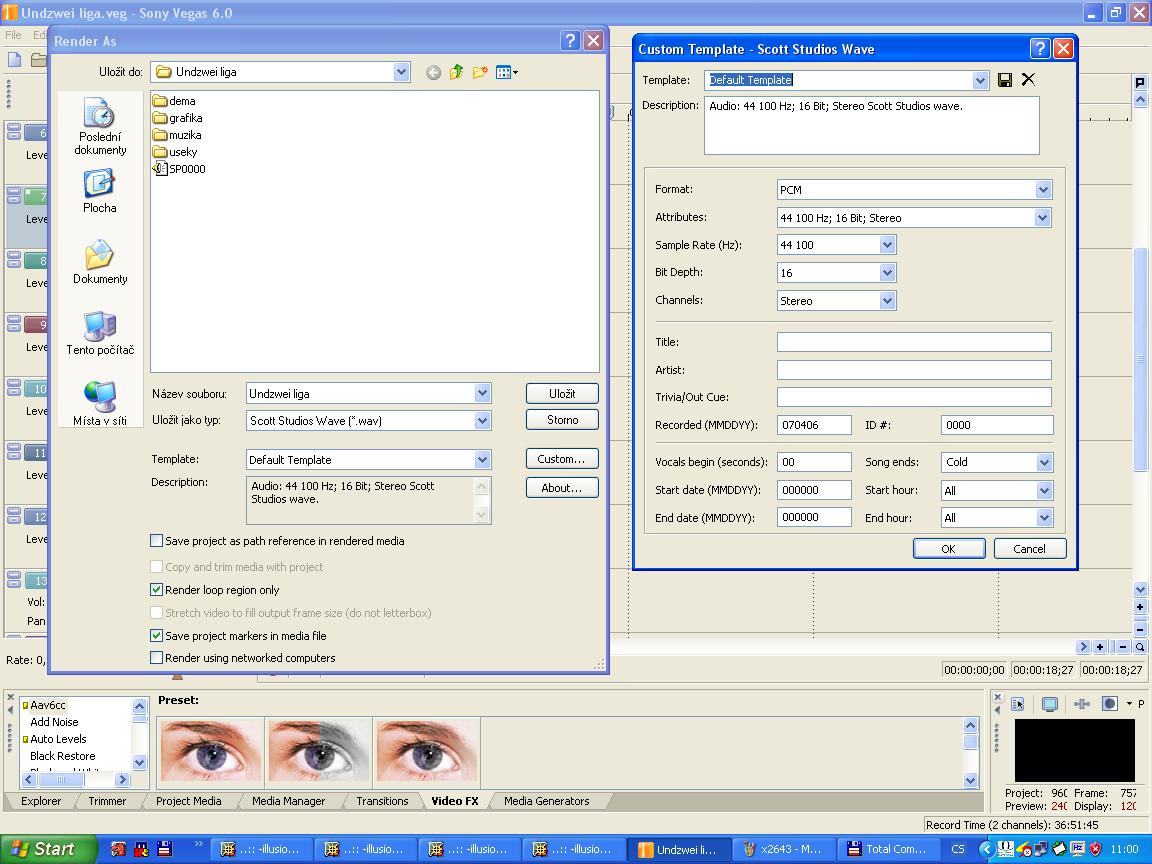The height and width of the screenshot is (864, 1152).
Task: Open Uložit do folder location dropdown
Action: tap(401, 72)
